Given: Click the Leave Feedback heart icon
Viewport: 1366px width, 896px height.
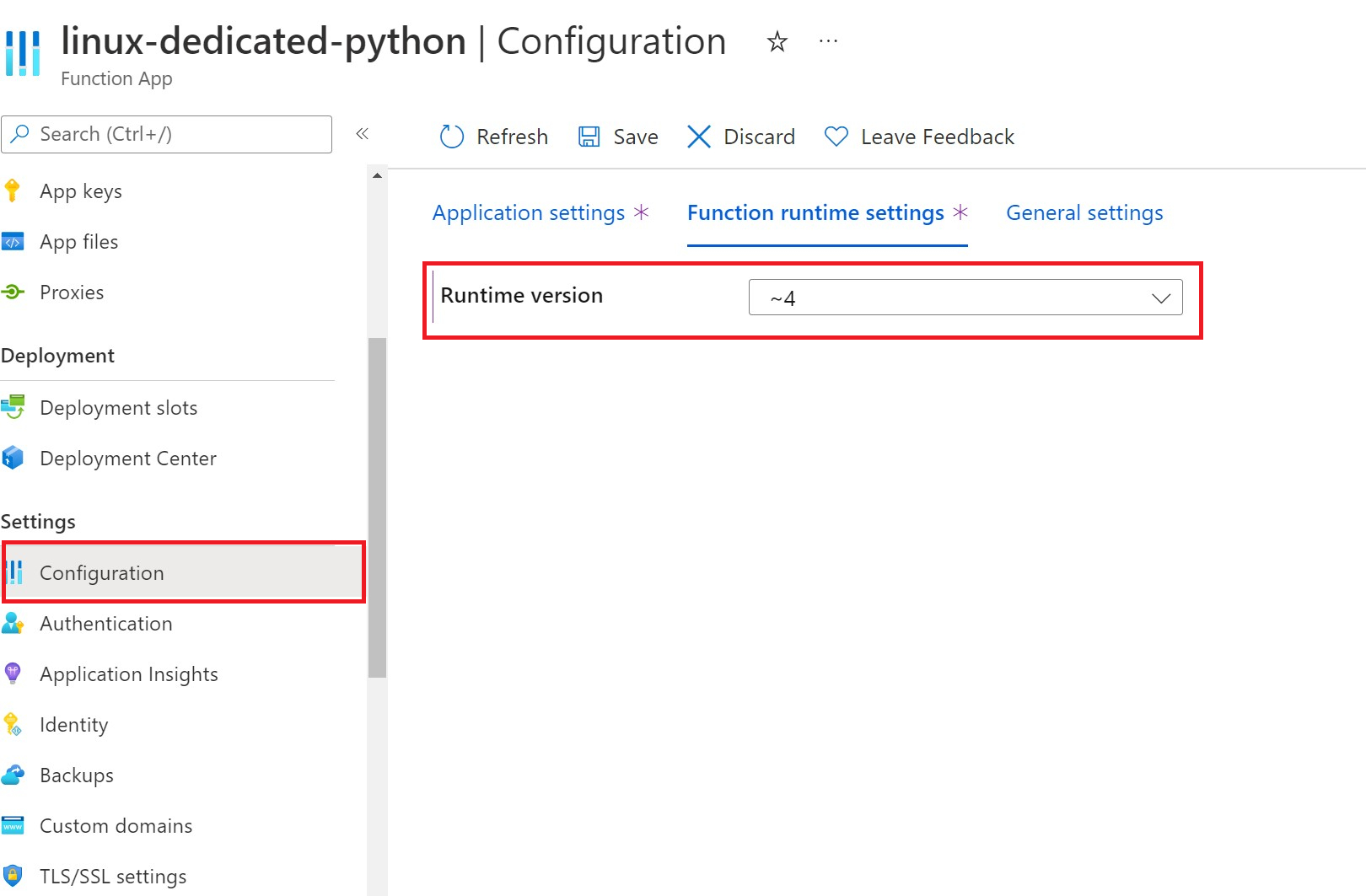Looking at the screenshot, I should [x=836, y=137].
